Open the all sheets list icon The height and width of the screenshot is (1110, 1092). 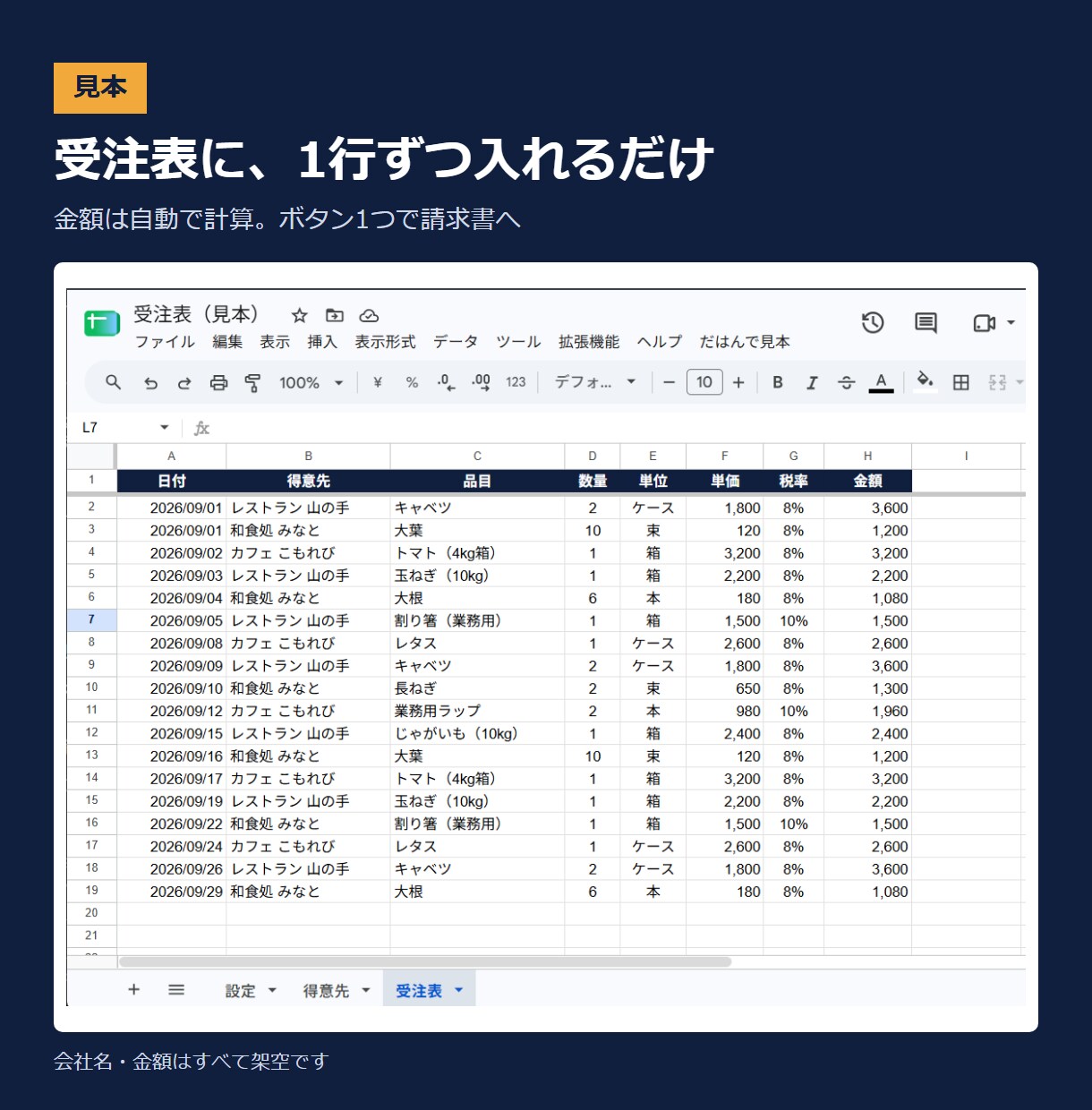(x=176, y=989)
